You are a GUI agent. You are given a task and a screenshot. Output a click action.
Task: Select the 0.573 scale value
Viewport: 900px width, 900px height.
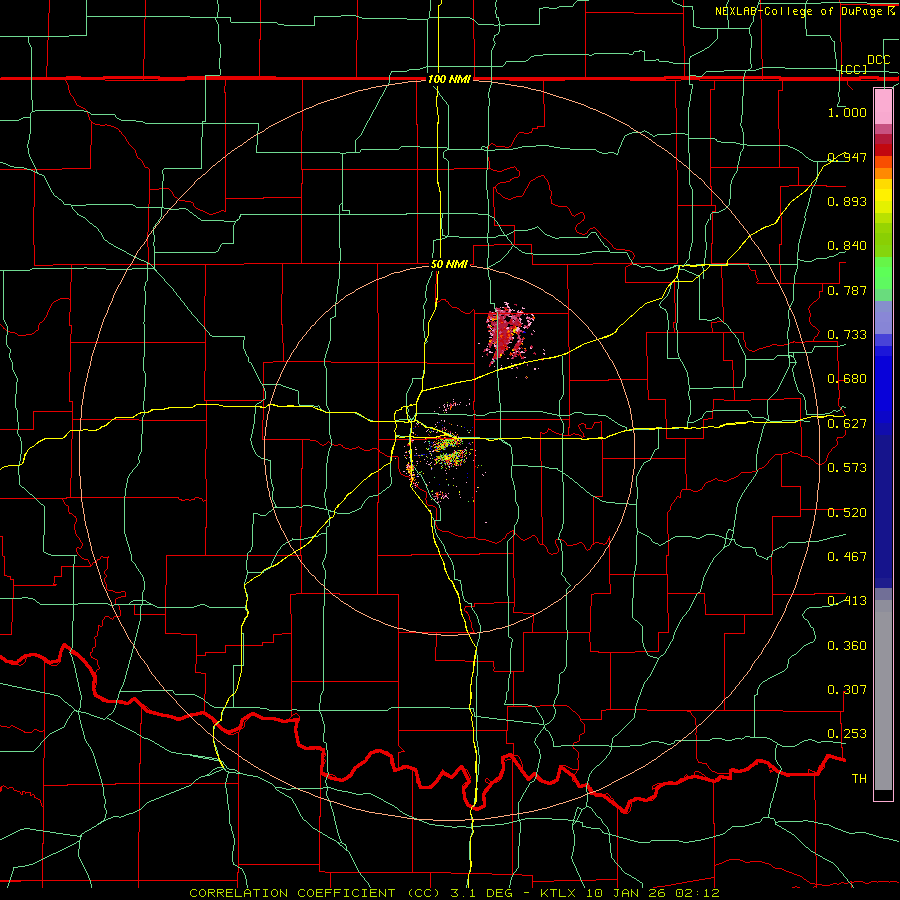point(847,467)
